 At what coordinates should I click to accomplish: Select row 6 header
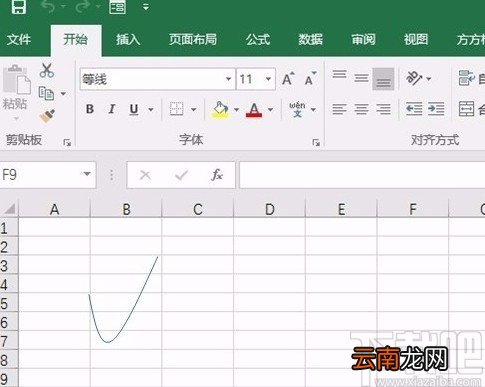tap(9, 322)
